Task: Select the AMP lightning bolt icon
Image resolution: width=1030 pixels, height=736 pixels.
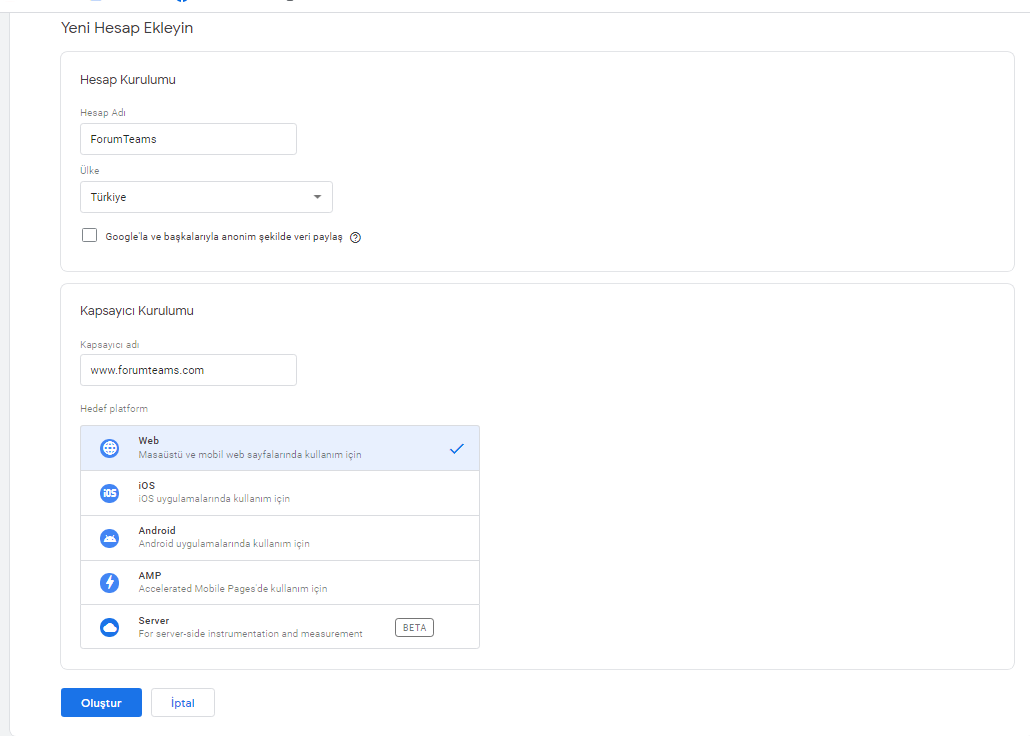Action: 109,582
